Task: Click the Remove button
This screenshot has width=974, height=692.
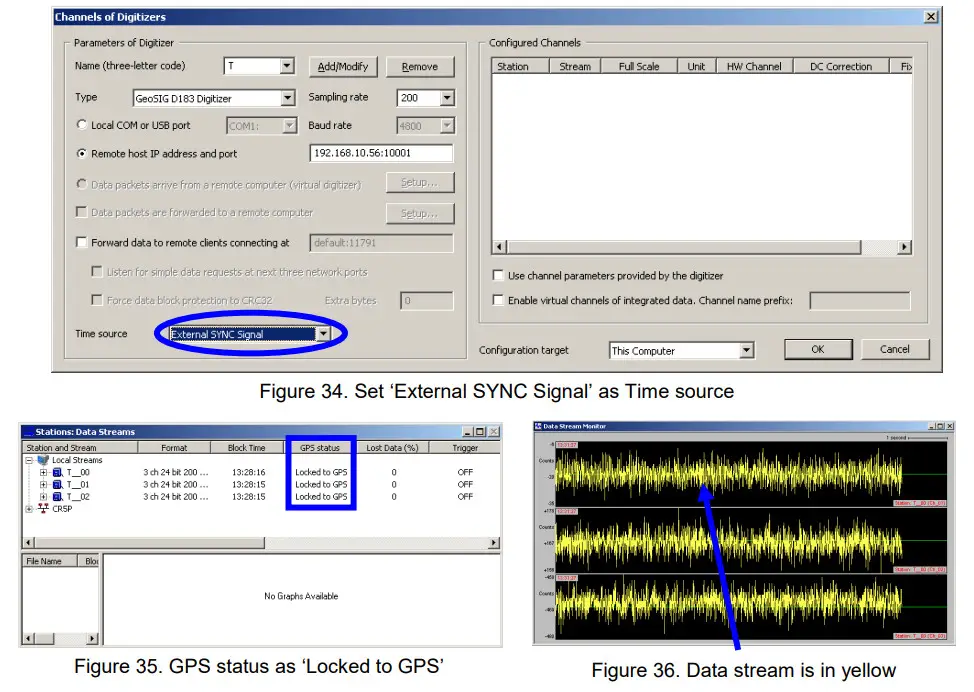Action: click(x=419, y=66)
